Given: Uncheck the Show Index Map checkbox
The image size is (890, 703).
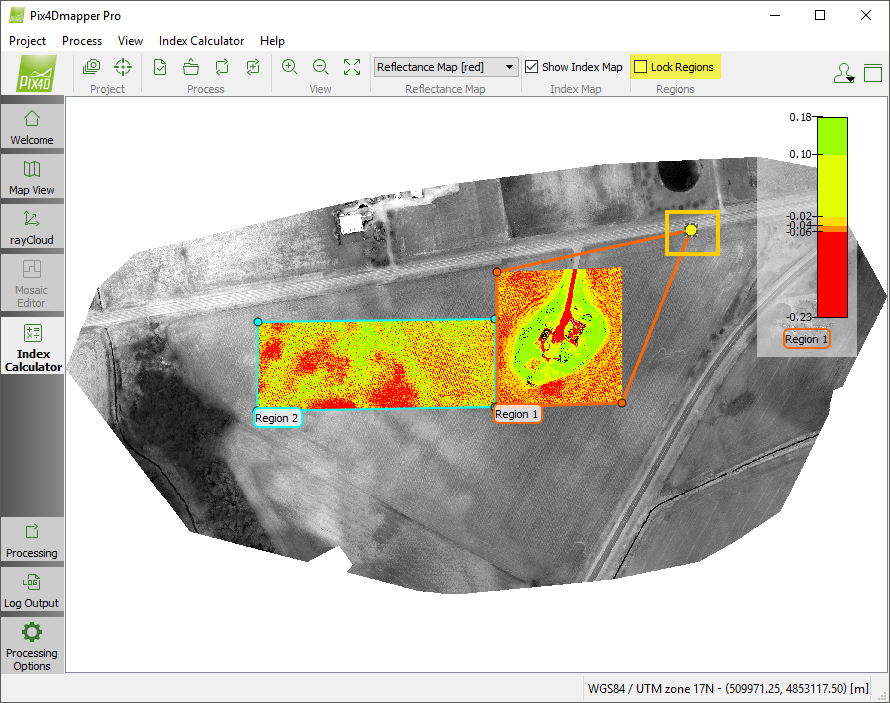Looking at the screenshot, I should 532,67.
